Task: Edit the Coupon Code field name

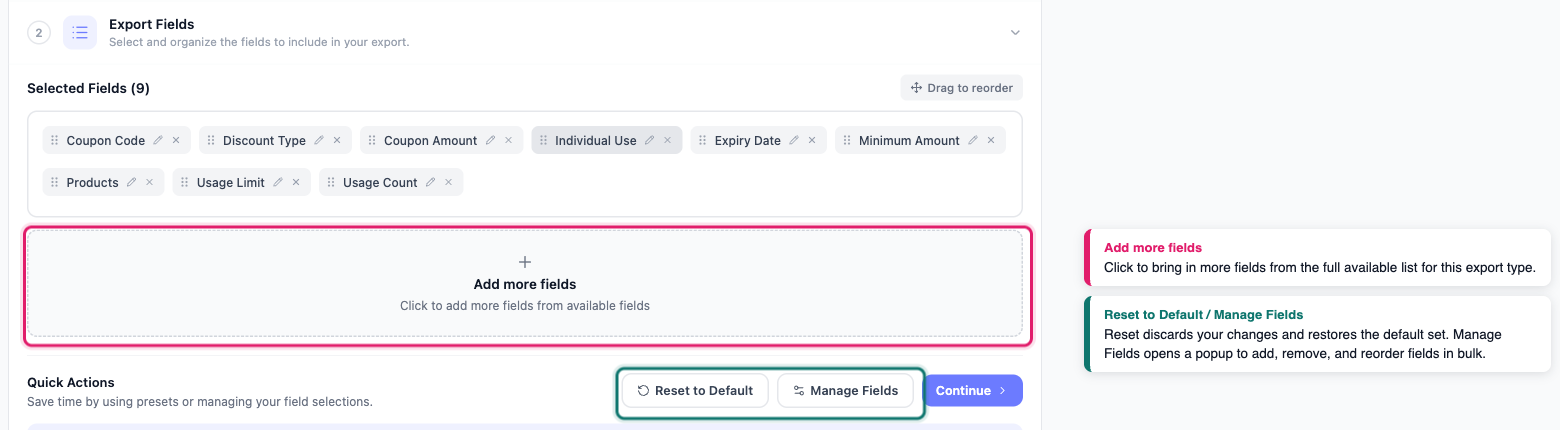Action: click(158, 141)
